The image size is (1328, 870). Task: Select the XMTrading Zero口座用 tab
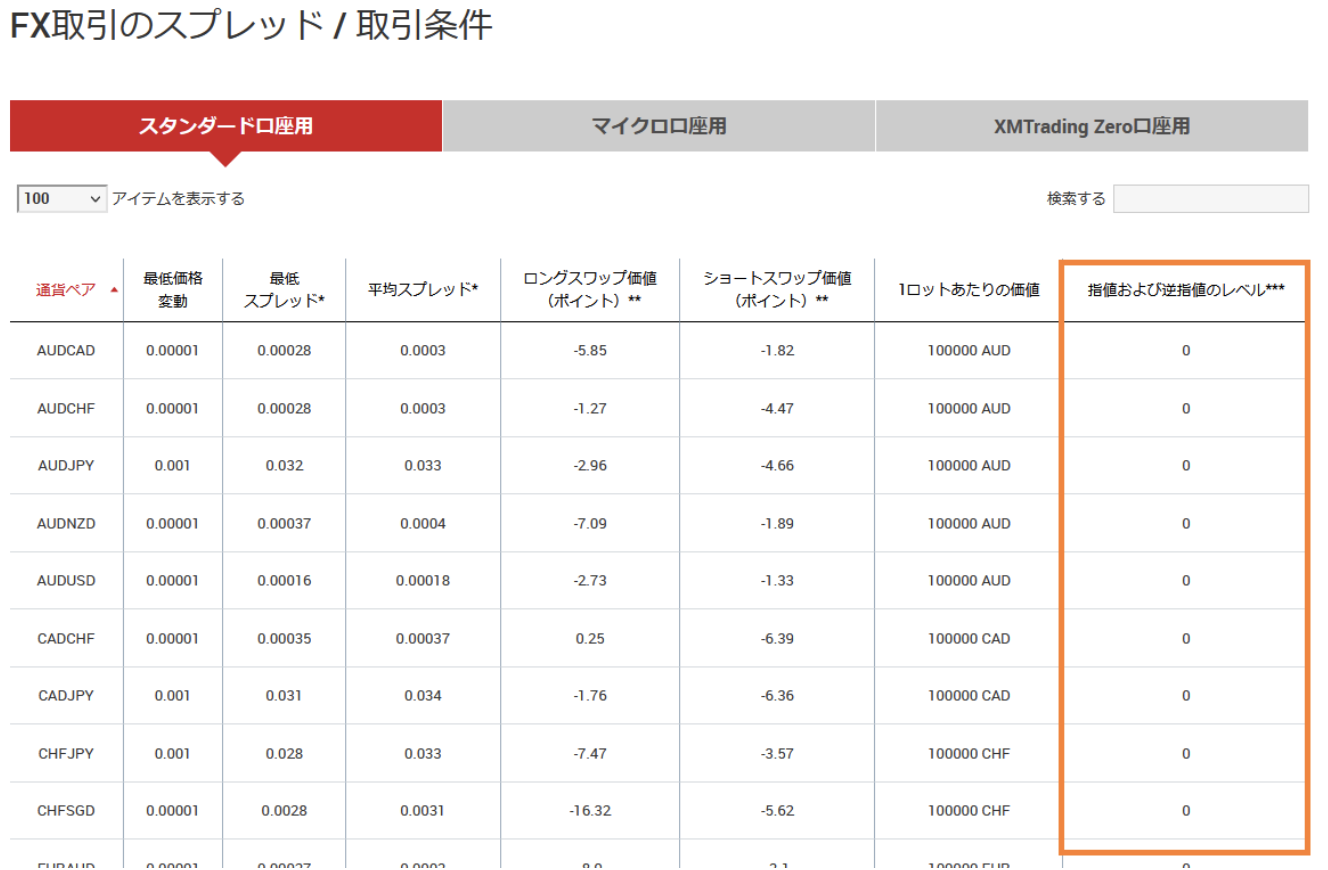(x=1092, y=126)
